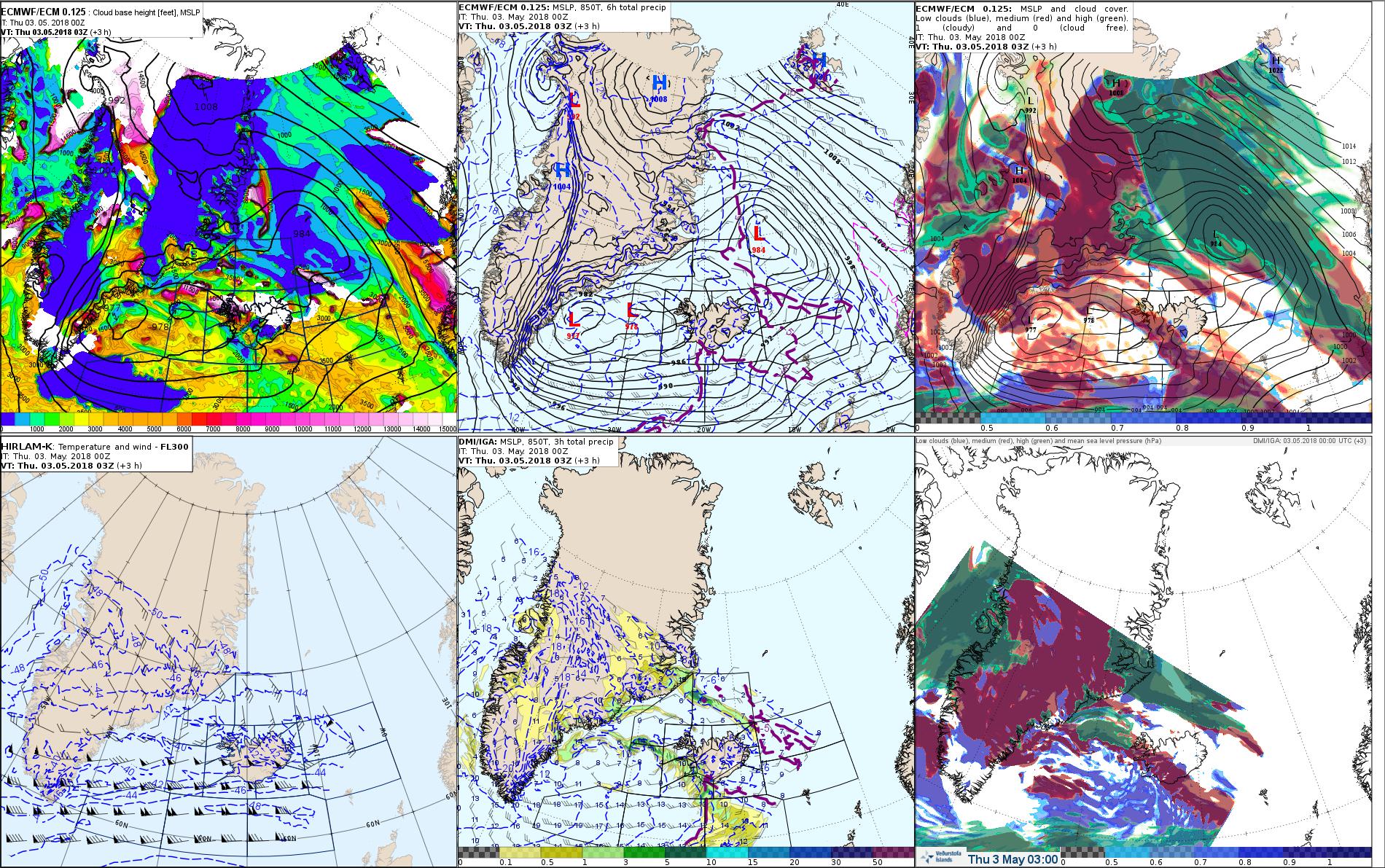
Task: Click the H 1022 marker in ECMWF cloud cover map
Action: (1276, 64)
